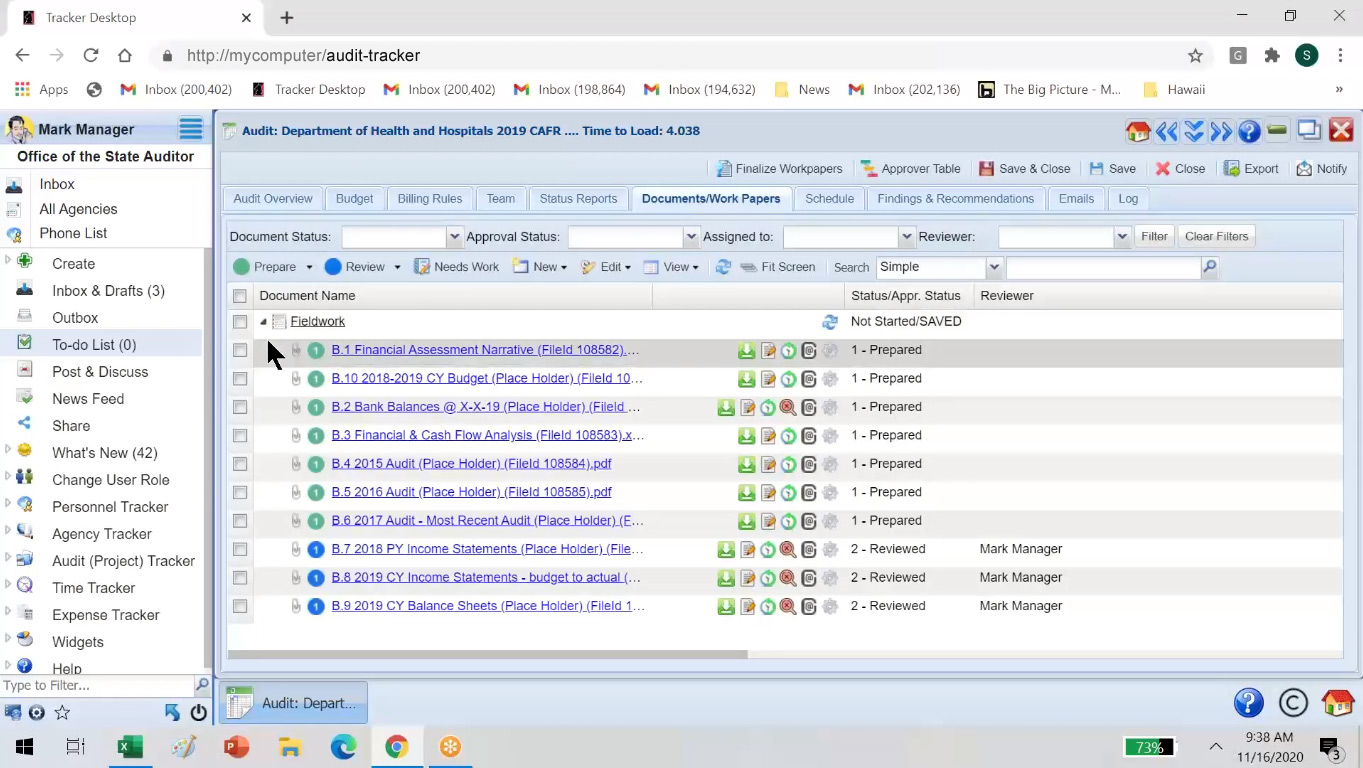The height and width of the screenshot is (768, 1363).
Task: Click the blue refresh arrows icon in the toolbar
Action: click(723, 267)
